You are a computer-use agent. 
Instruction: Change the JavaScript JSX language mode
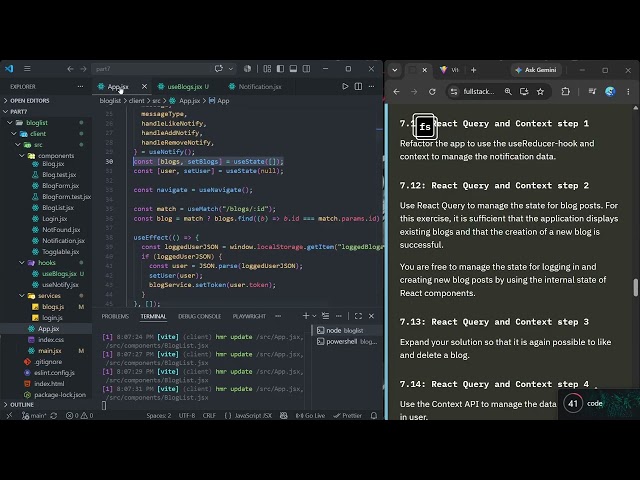click(253, 416)
